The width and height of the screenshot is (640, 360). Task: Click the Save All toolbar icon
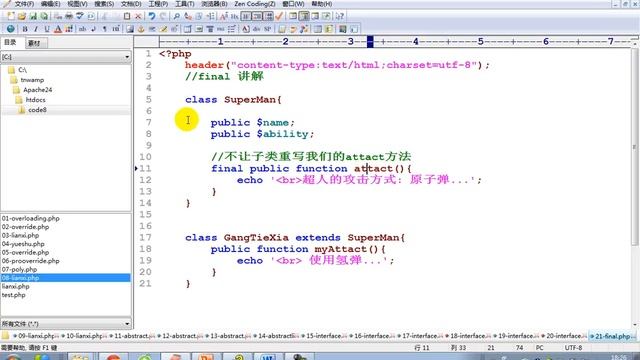point(44,16)
